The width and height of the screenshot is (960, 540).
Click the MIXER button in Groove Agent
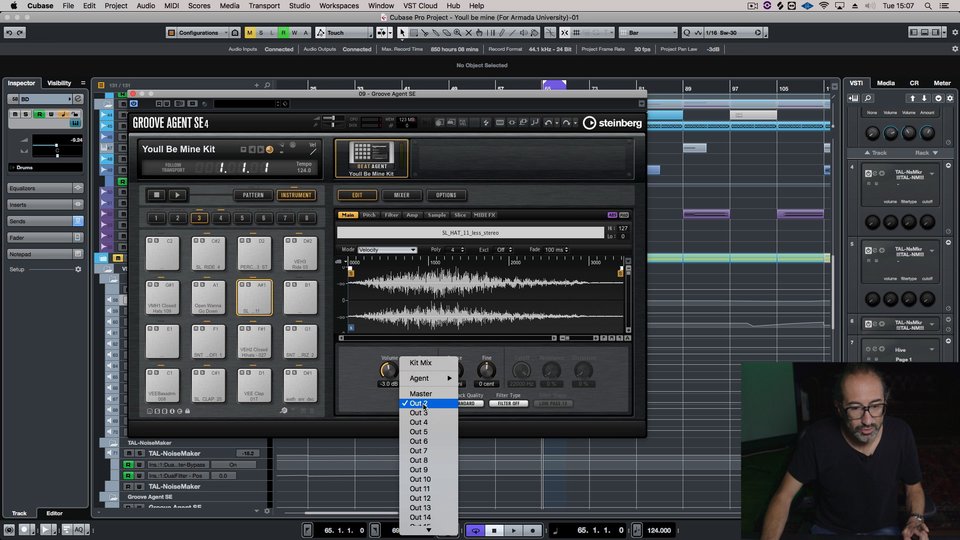402,195
